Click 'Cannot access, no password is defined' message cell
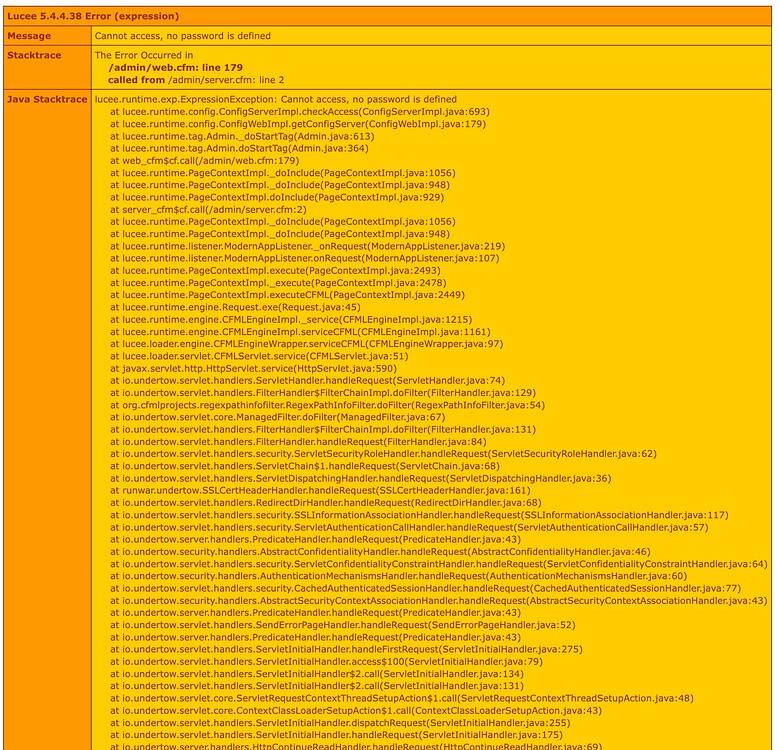Viewport: 778px width, 750px height. coord(183,36)
